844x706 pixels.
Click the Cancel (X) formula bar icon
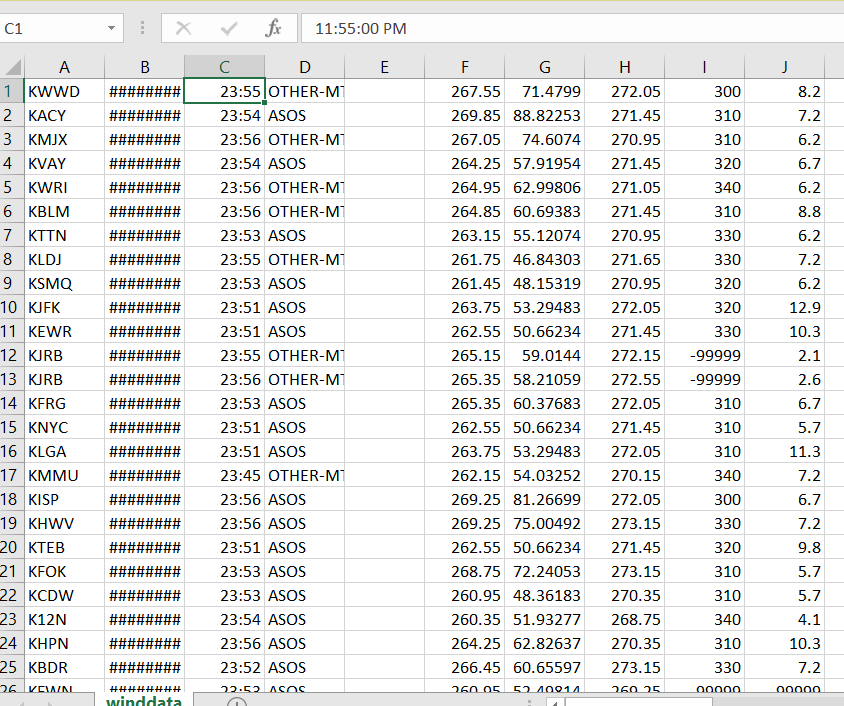pyautogui.click(x=184, y=28)
